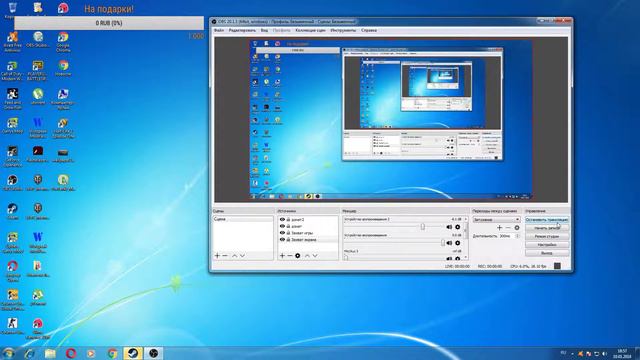Add a new source with the plus icon
The width and height of the screenshot is (640, 360).
282,256
